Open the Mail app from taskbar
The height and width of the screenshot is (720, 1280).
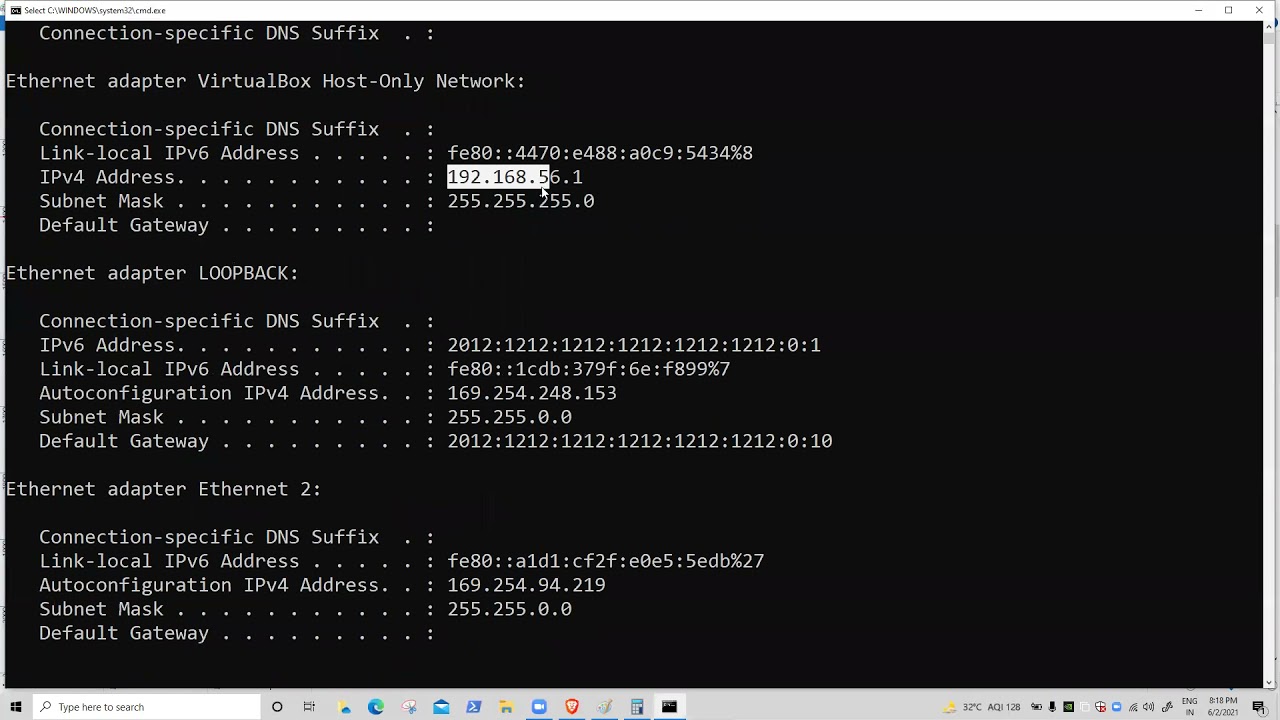pos(441,707)
